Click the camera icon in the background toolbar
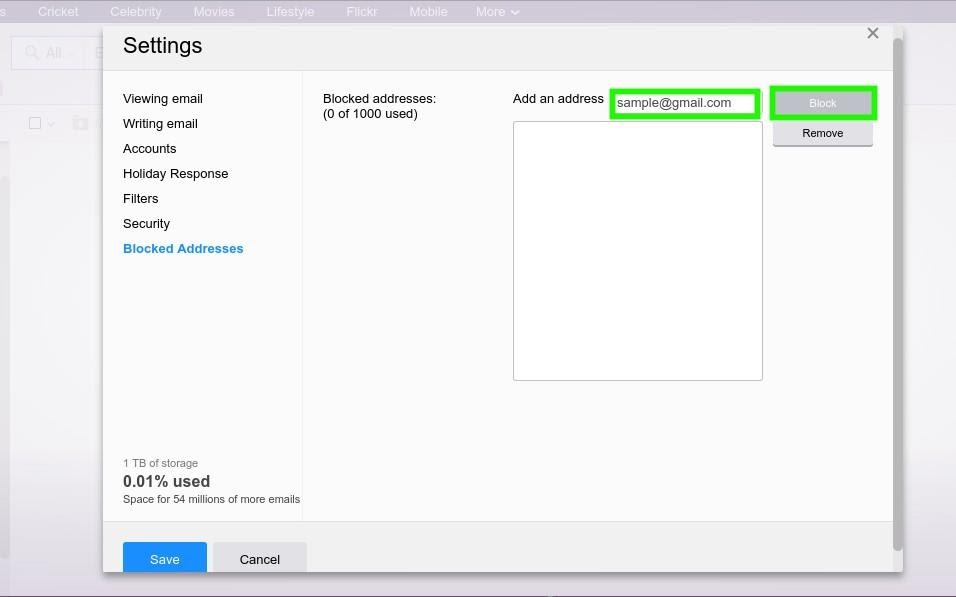The image size is (956, 597). 81,123
